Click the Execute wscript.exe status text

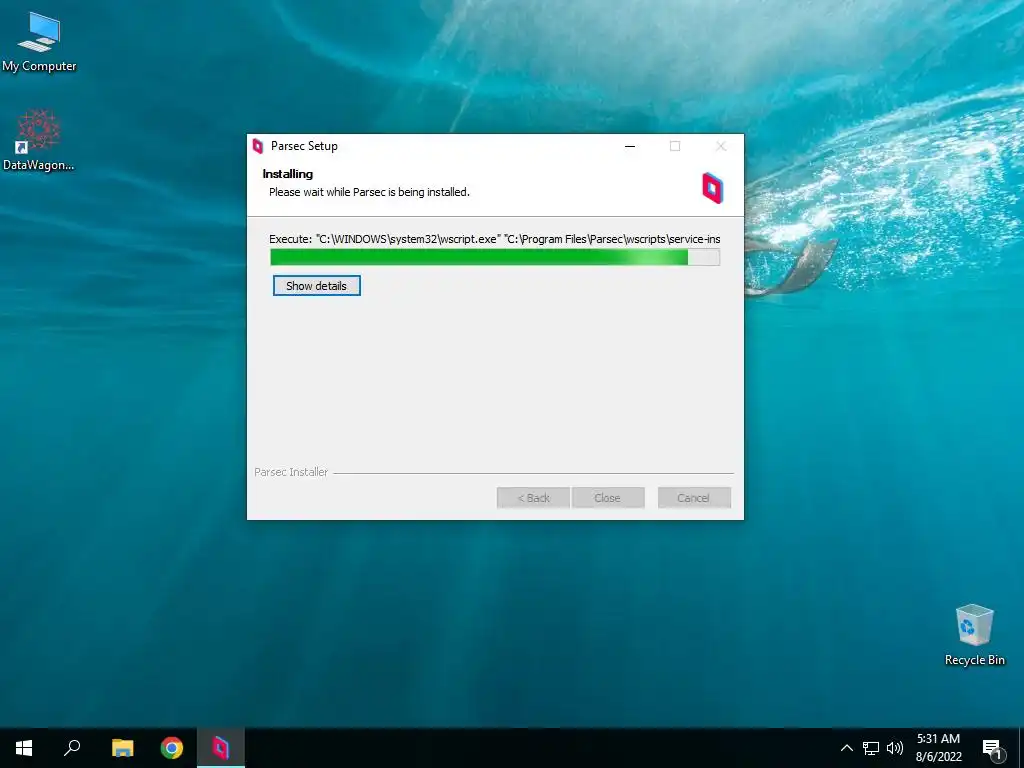point(494,239)
